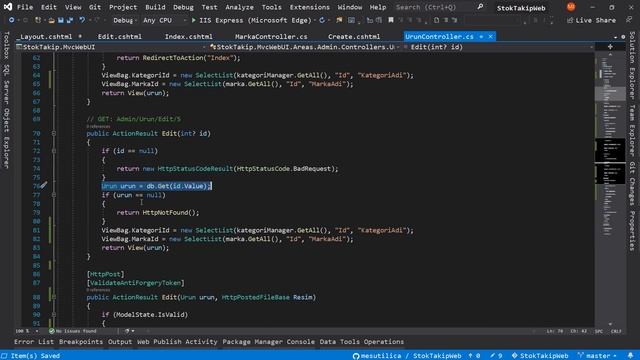Screen dimensions: 640x360
Task: Open the Package Manager Console tab
Action: 269,342
